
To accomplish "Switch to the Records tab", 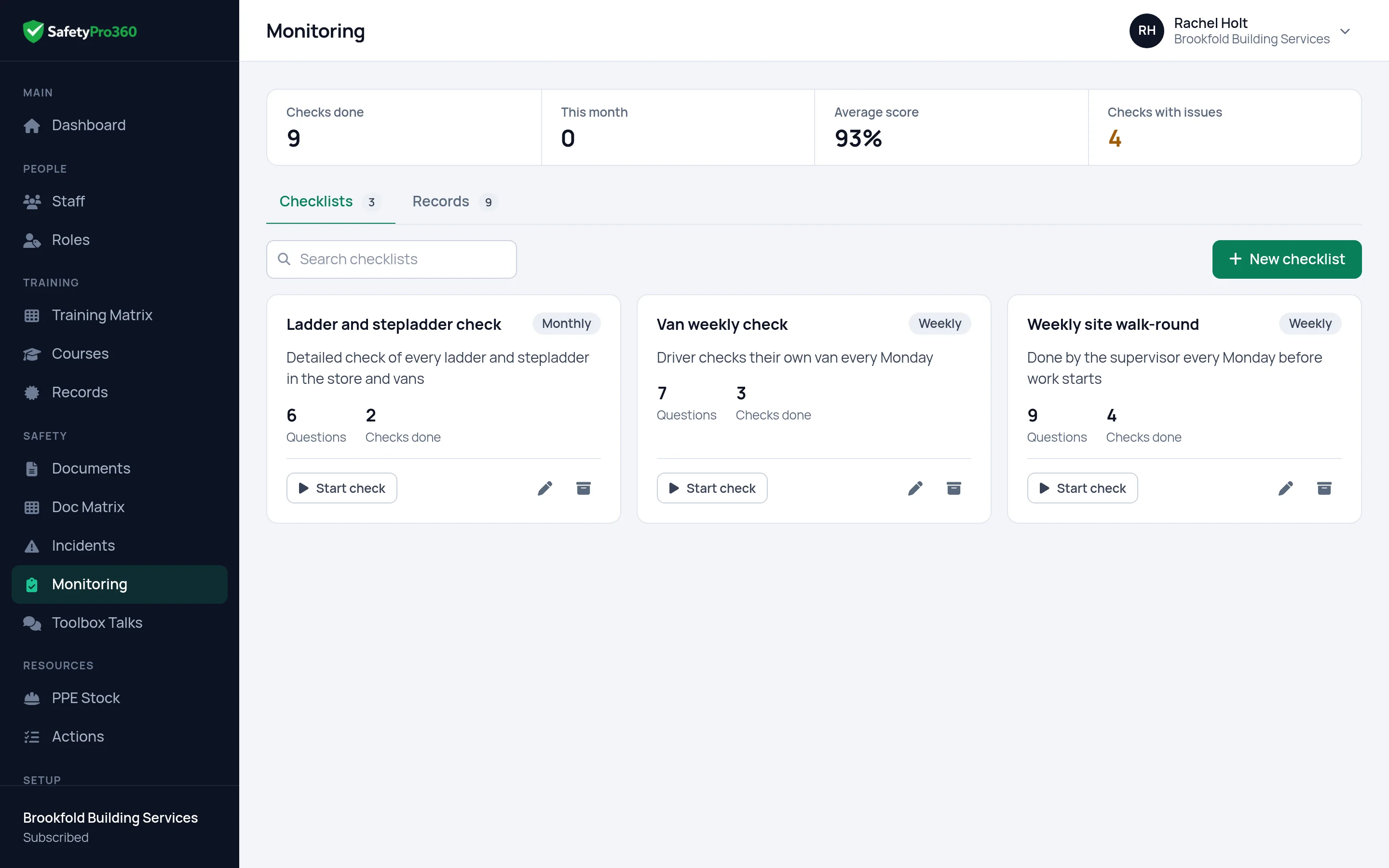I will (x=455, y=202).
